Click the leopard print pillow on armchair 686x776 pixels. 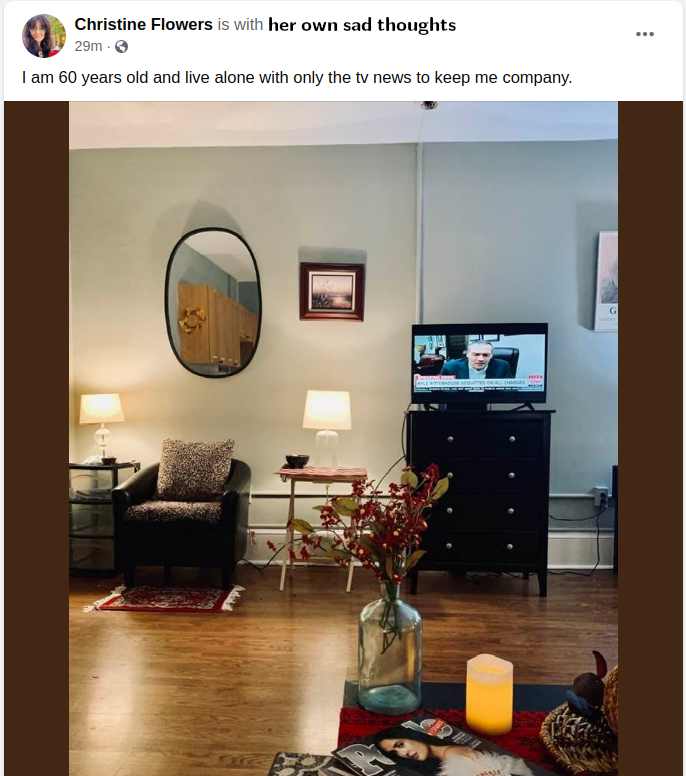point(195,470)
